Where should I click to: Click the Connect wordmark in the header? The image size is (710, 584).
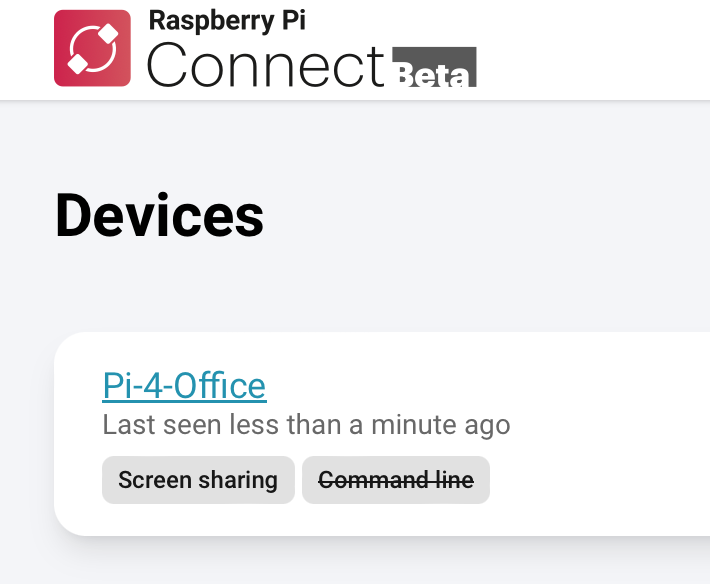[x=266, y=65]
